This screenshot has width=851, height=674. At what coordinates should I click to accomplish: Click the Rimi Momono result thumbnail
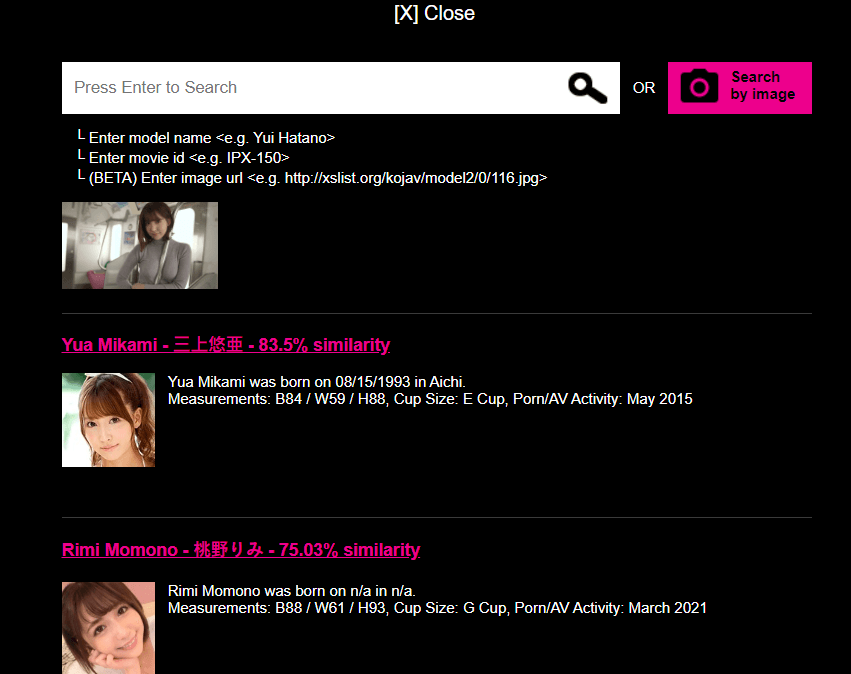click(x=108, y=627)
